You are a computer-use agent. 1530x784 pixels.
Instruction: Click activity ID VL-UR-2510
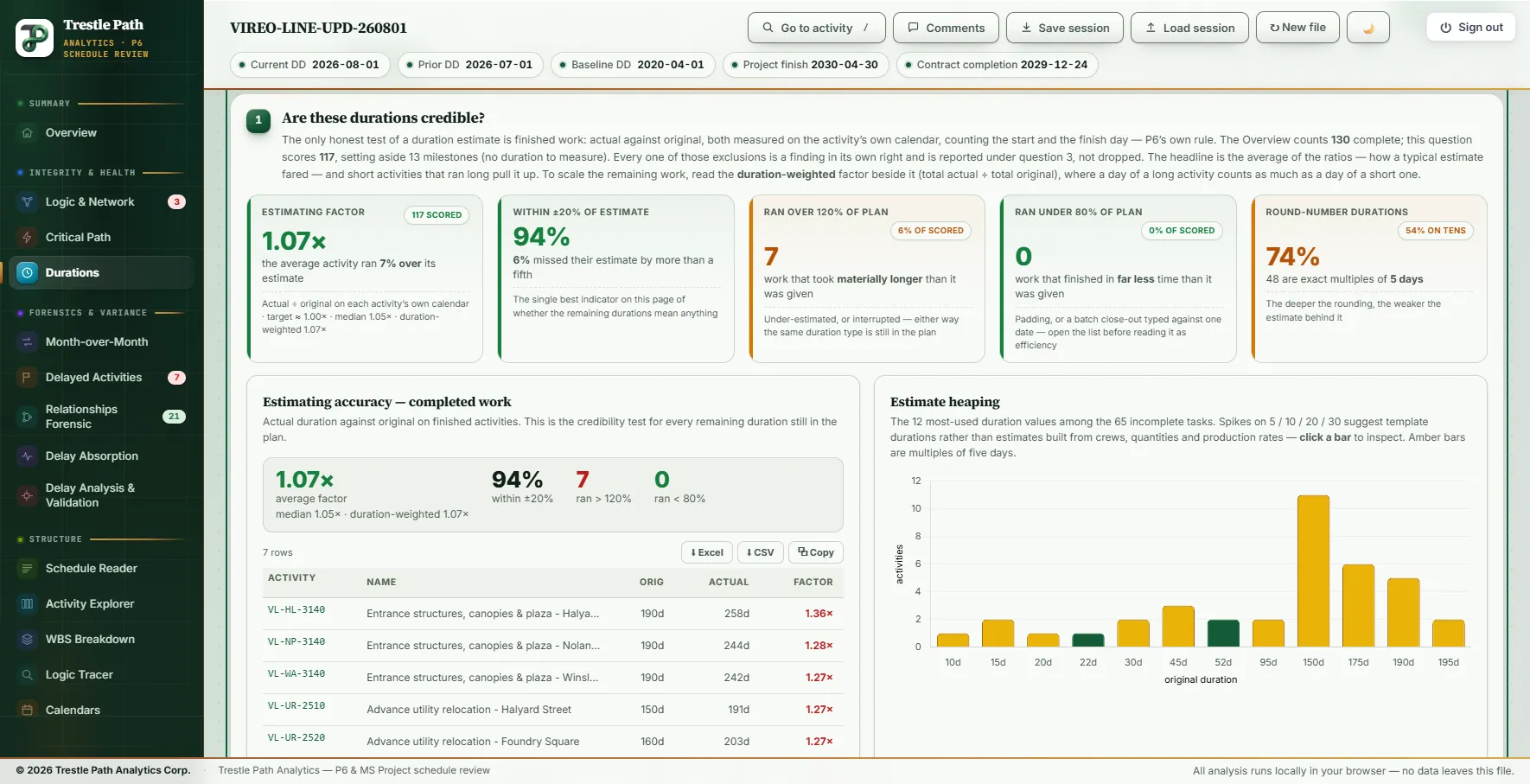click(x=296, y=706)
